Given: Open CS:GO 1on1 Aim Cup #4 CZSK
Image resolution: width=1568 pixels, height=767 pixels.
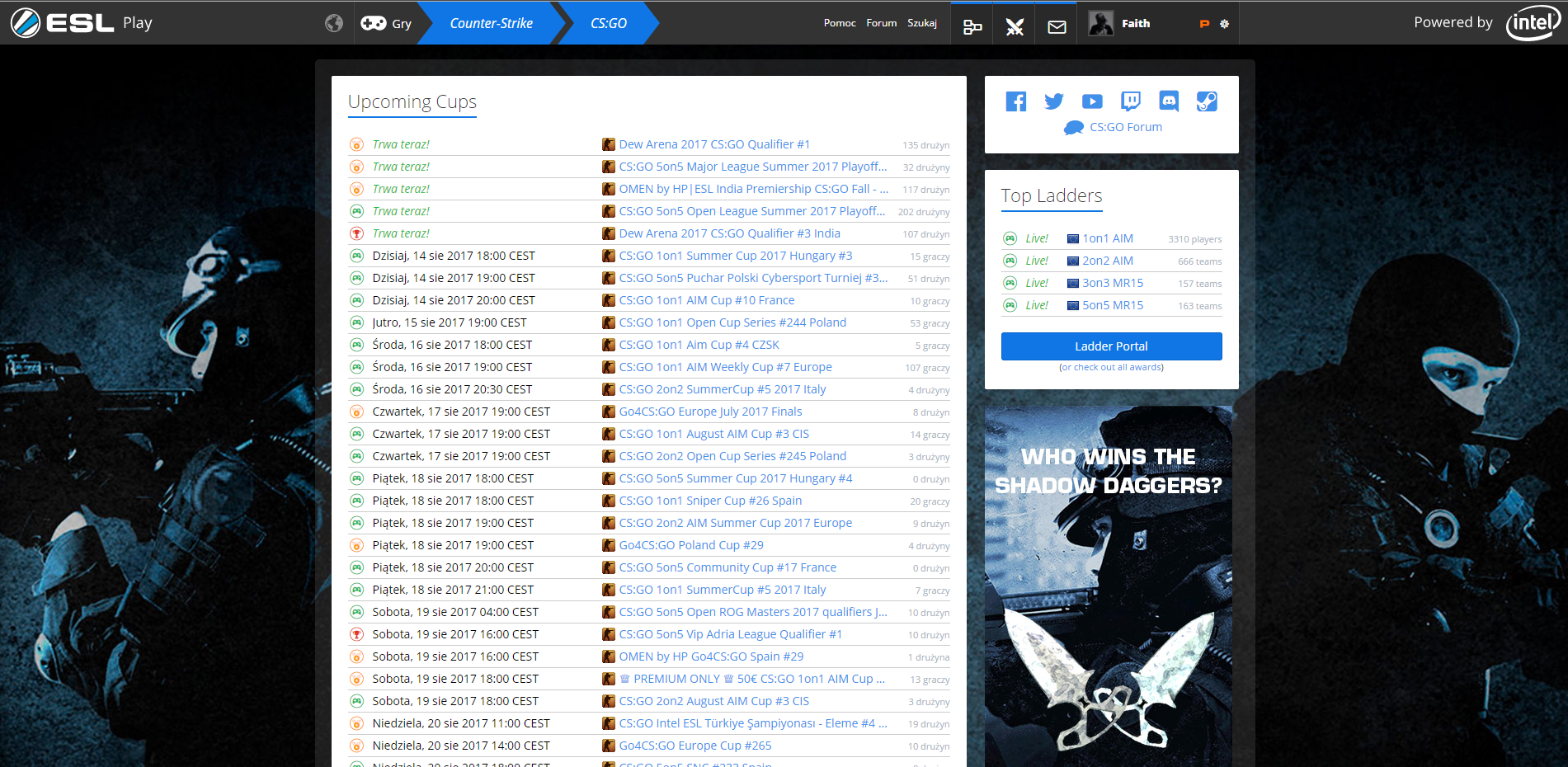Looking at the screenshot, I should click(x=699, y=345).
